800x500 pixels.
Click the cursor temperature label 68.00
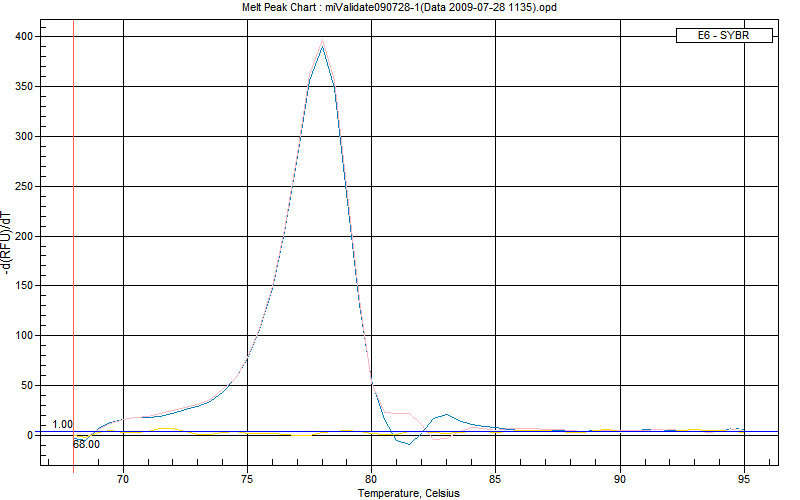click(x=86, y=444)
